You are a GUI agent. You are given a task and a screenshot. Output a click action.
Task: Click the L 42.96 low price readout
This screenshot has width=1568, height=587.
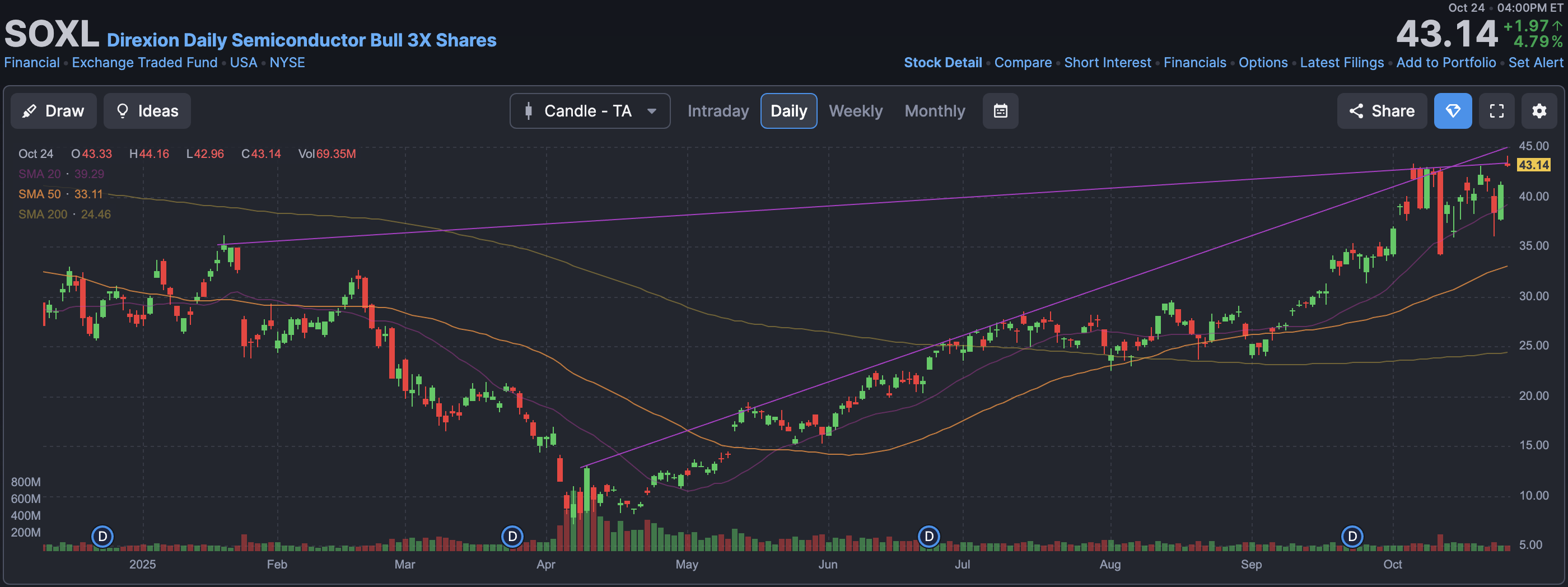pyautogui.click(x=205, y=154)
